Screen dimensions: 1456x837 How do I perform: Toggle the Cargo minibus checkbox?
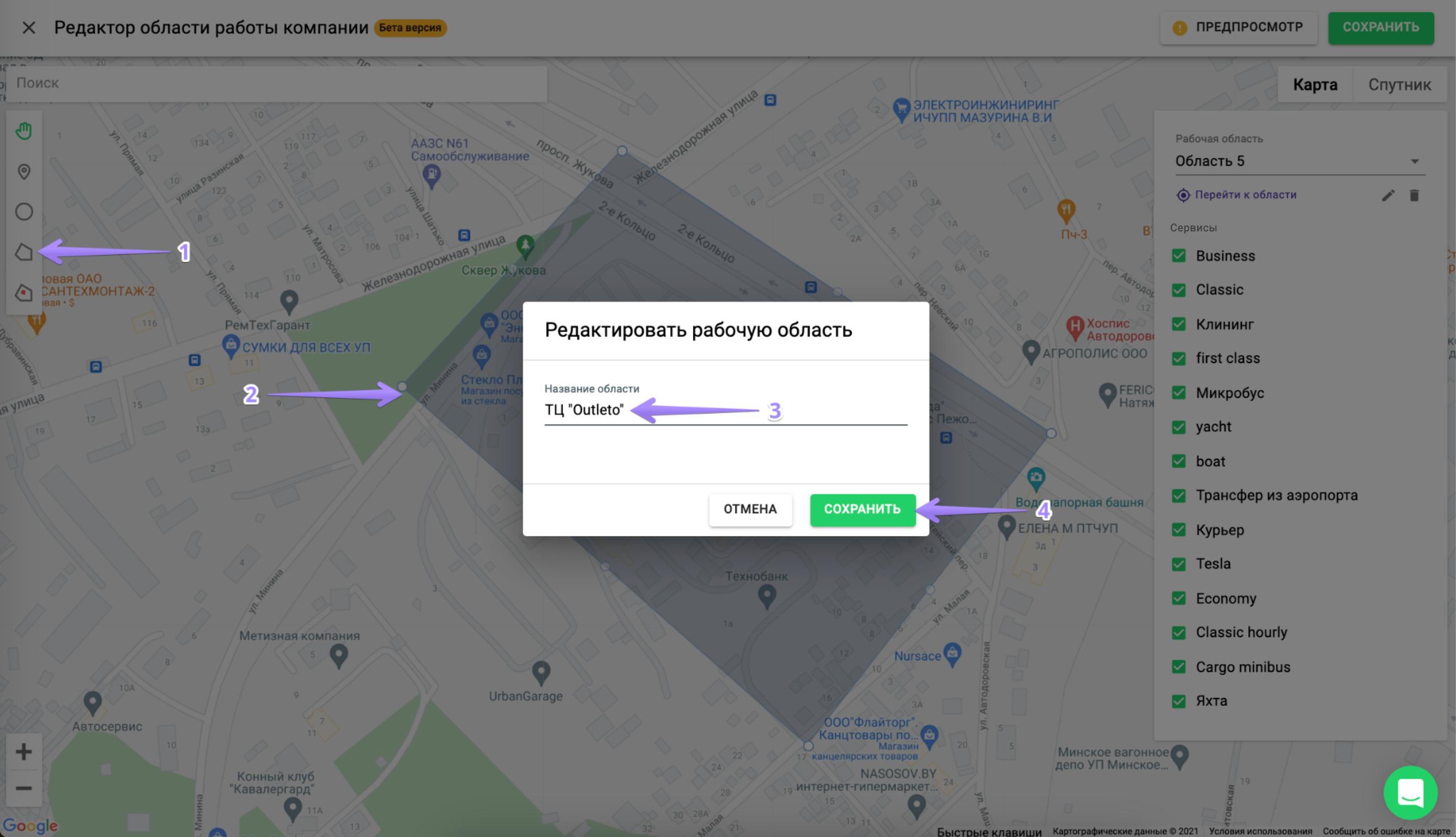1178,667
